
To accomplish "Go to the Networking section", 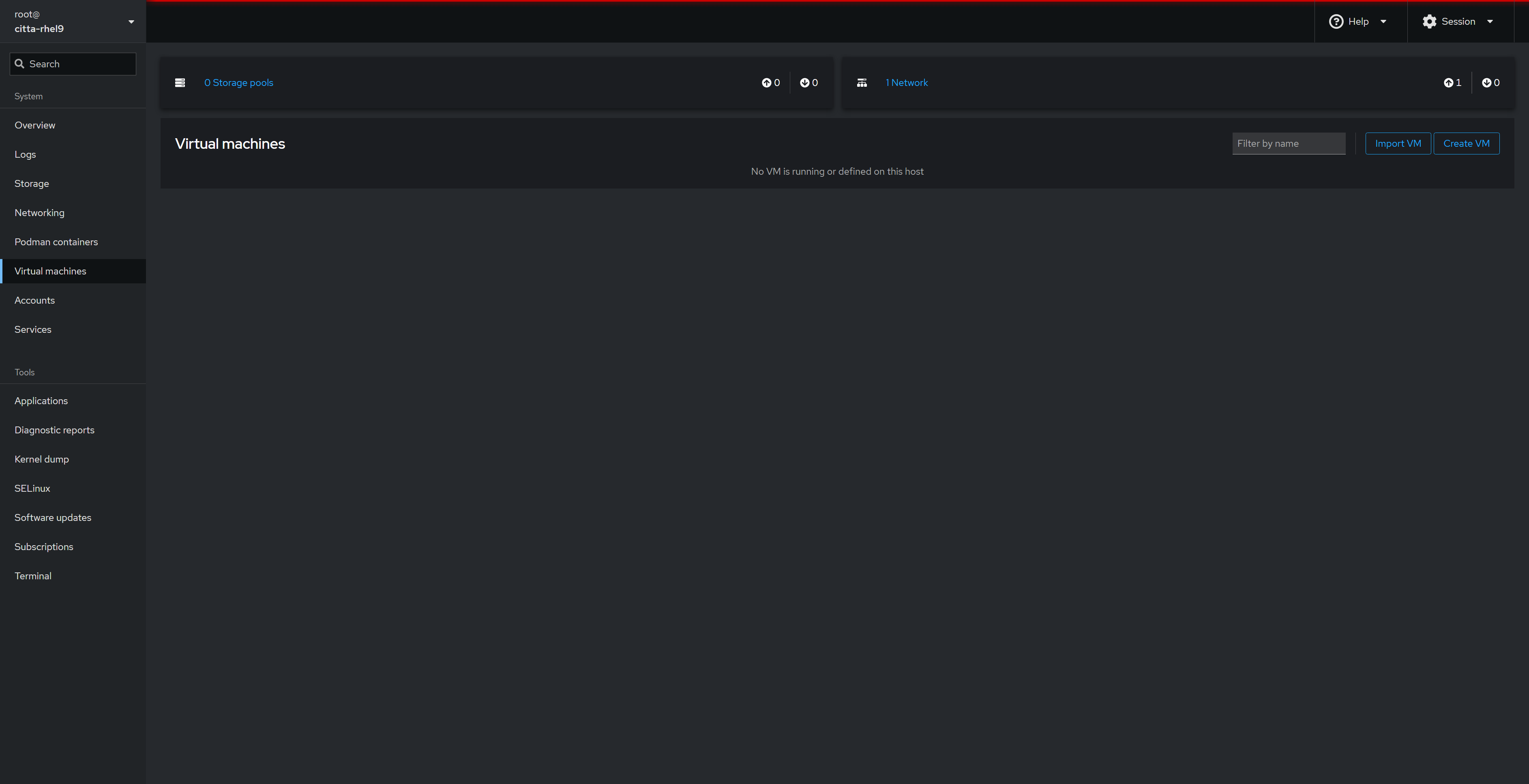I will (40, 212).
